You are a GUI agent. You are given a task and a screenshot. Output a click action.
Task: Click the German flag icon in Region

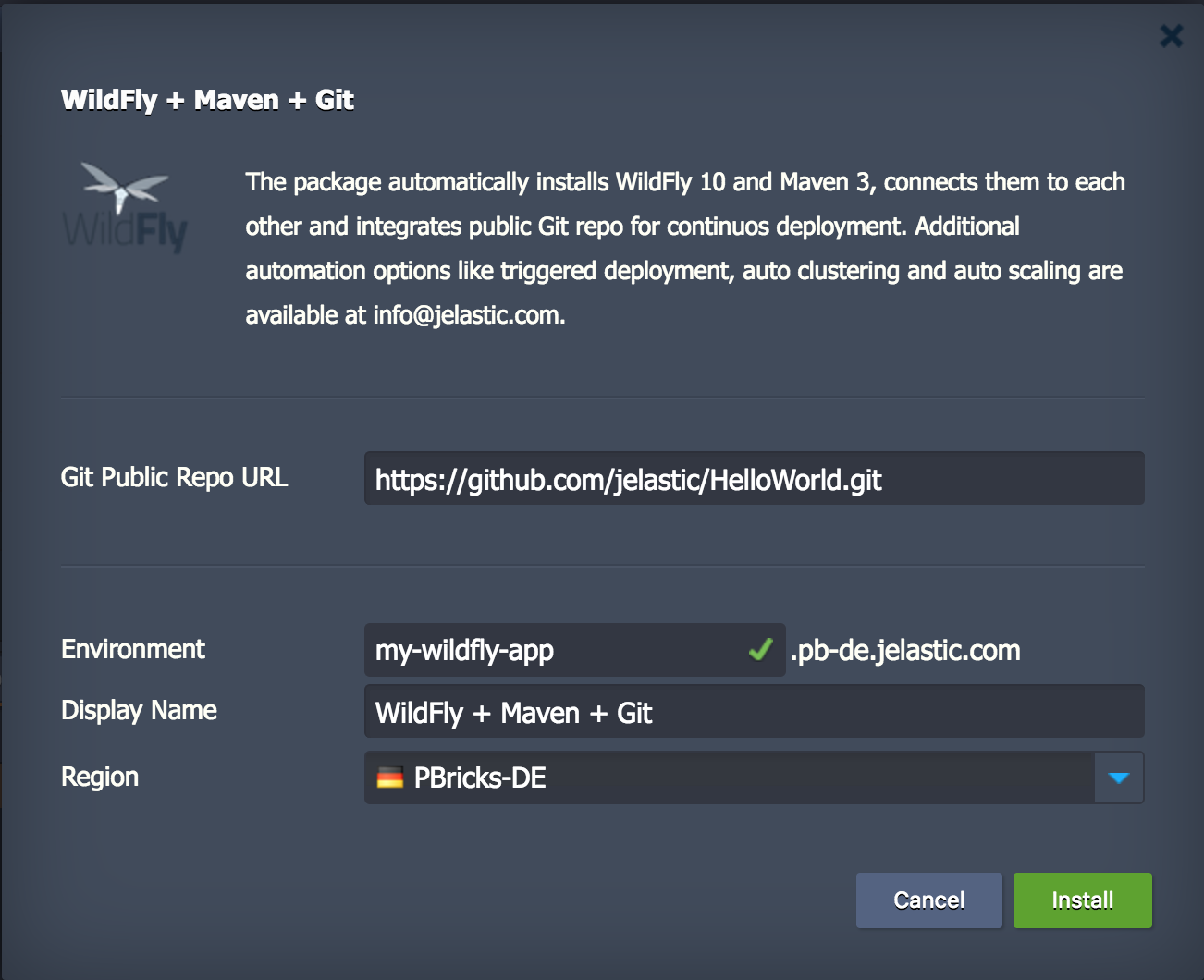pos(390,778)
